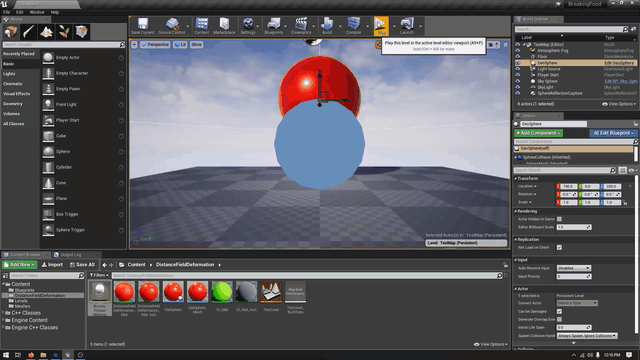640x360 pixels.
Task: Select Geometry Editing mode icon
Action: (82, 31)
